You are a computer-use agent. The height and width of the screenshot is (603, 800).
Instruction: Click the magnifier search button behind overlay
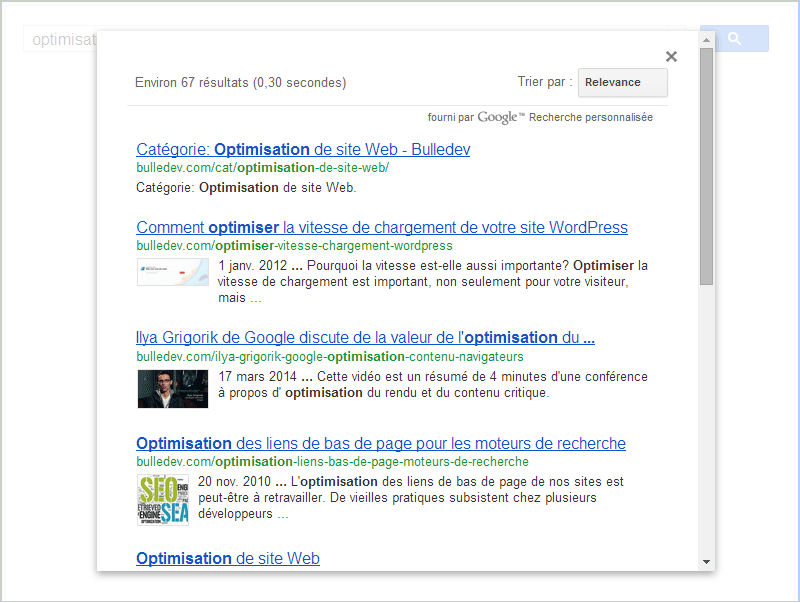(x=734, y=39)
